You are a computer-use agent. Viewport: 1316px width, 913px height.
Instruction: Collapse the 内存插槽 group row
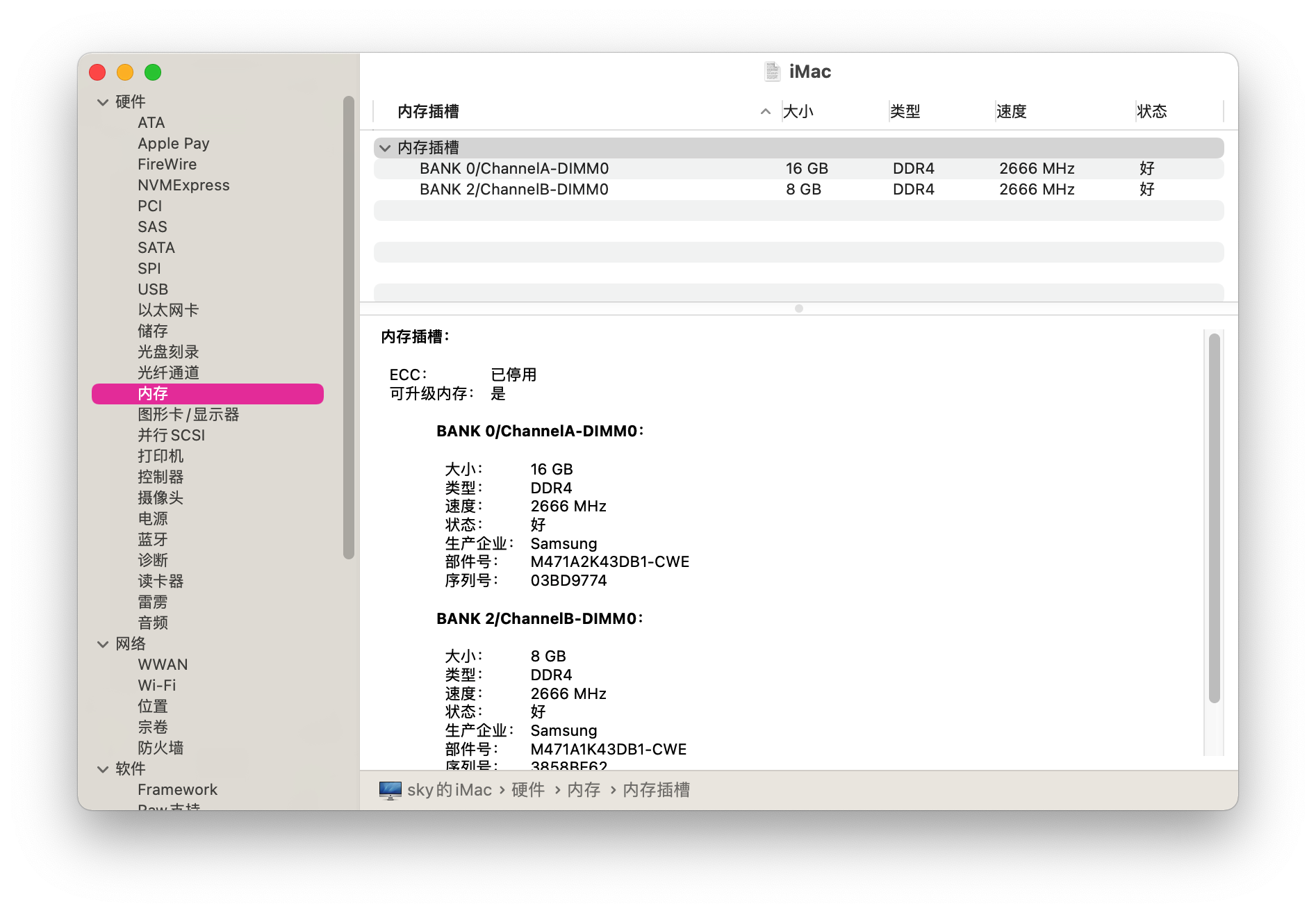(x=385, y=148)
